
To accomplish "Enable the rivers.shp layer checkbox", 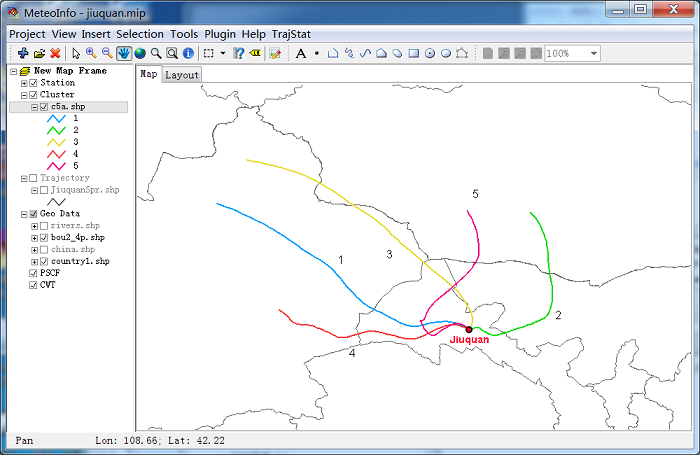I will pyautogui.click(x=44, y=226).
